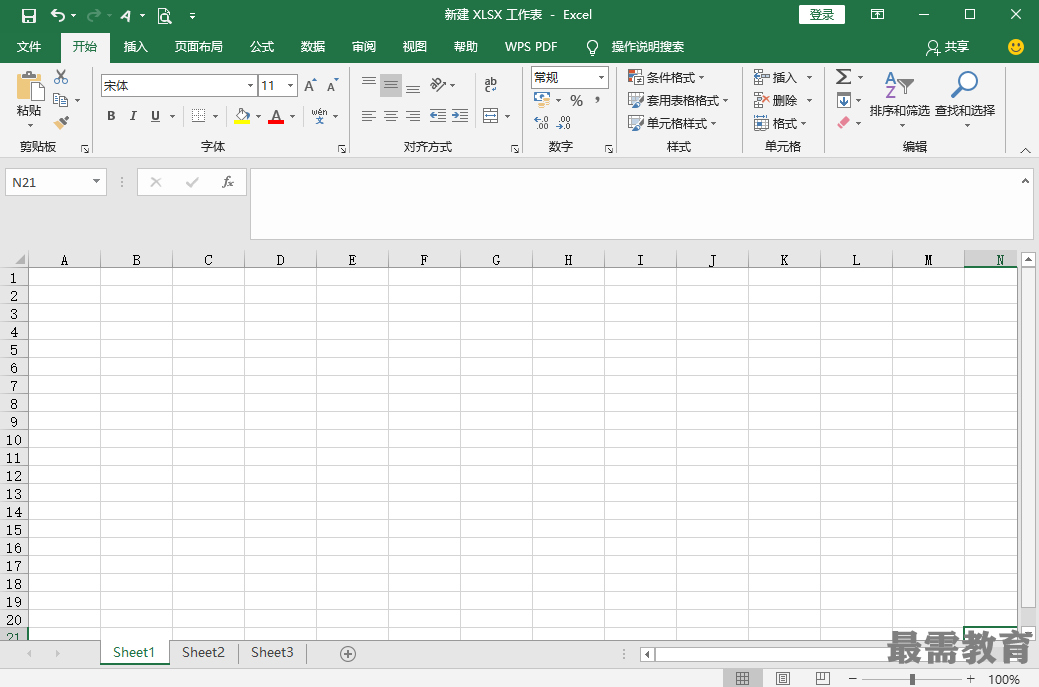1039x687 pixels.
Task: Expand the formula bar chevron
Action: pos(1025,181)
